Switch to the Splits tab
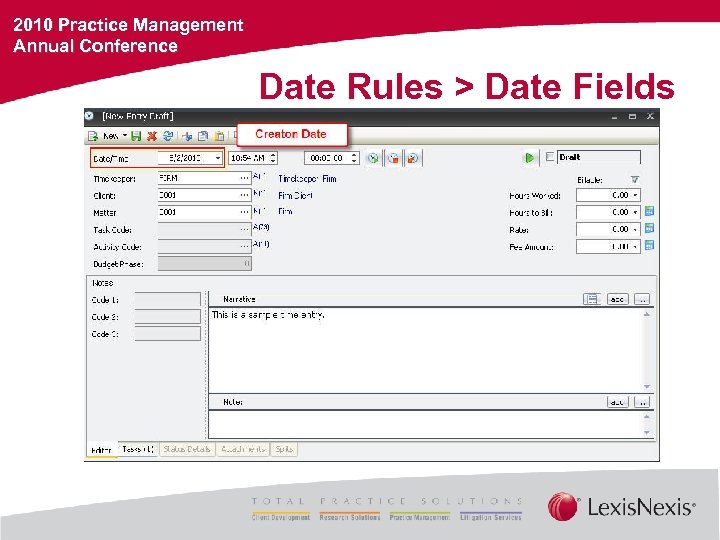The image size is (720, 540). pos(284,449)
